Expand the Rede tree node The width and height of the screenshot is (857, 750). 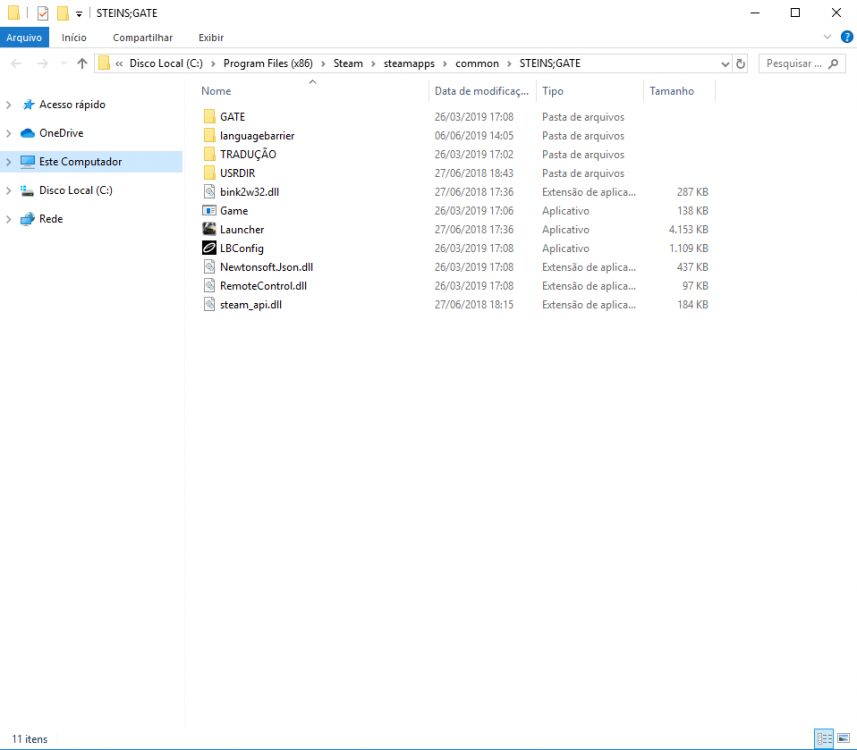(x=8, y=219)
